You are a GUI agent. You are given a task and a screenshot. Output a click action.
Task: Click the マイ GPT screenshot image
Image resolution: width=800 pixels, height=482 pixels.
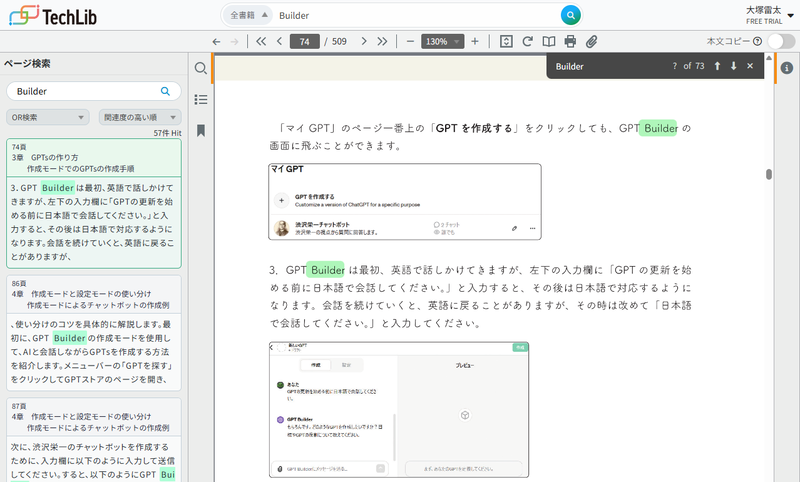click(x=405, y=201)
